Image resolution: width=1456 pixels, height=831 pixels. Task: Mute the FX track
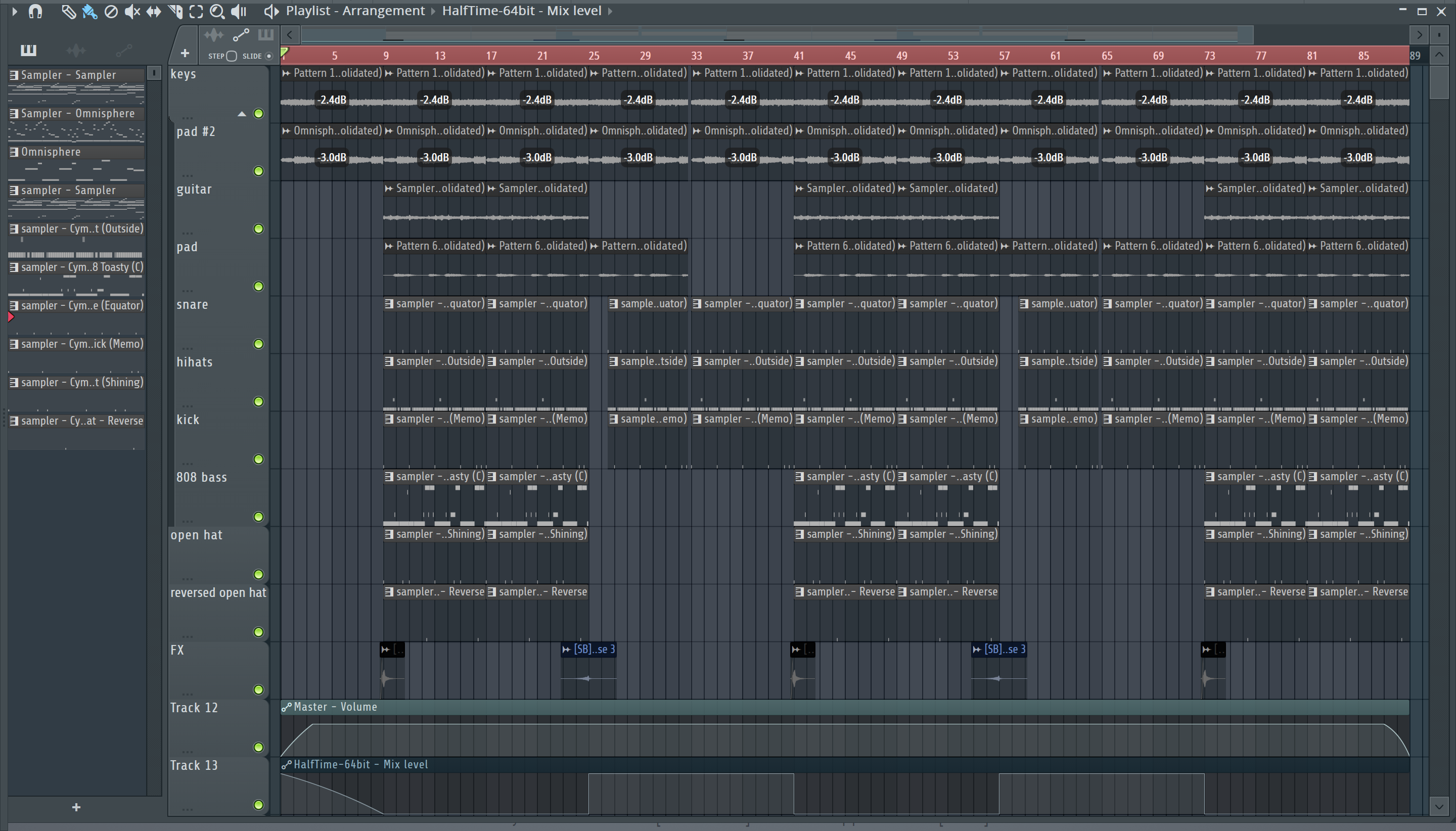(x=258, y=690)
